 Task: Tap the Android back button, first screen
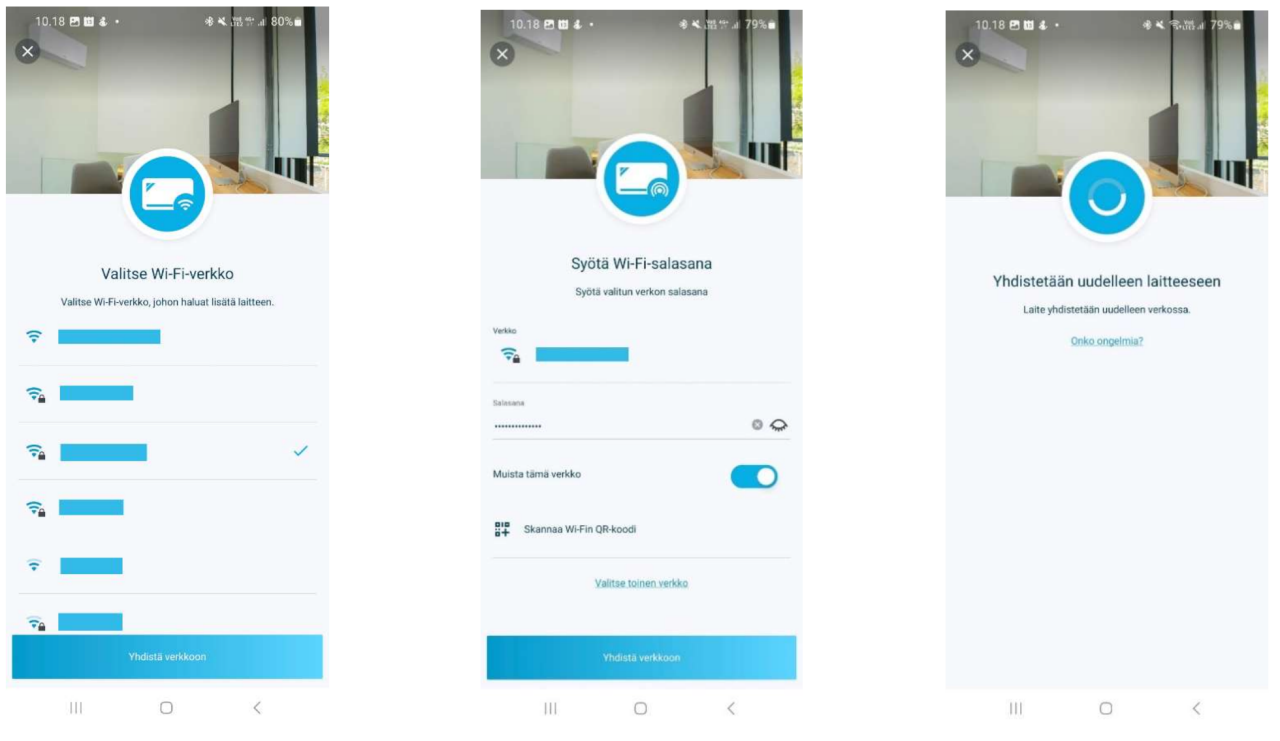[x=257, y=708]
